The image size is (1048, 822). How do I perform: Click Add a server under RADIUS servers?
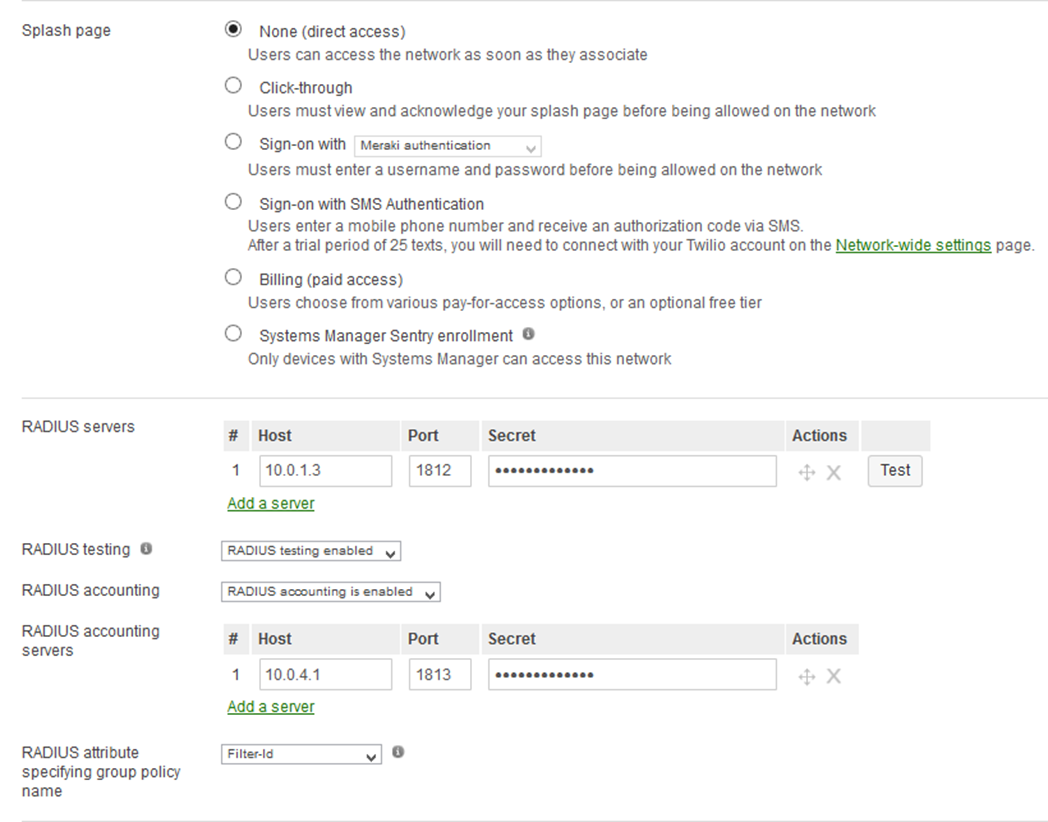point(270,503)
